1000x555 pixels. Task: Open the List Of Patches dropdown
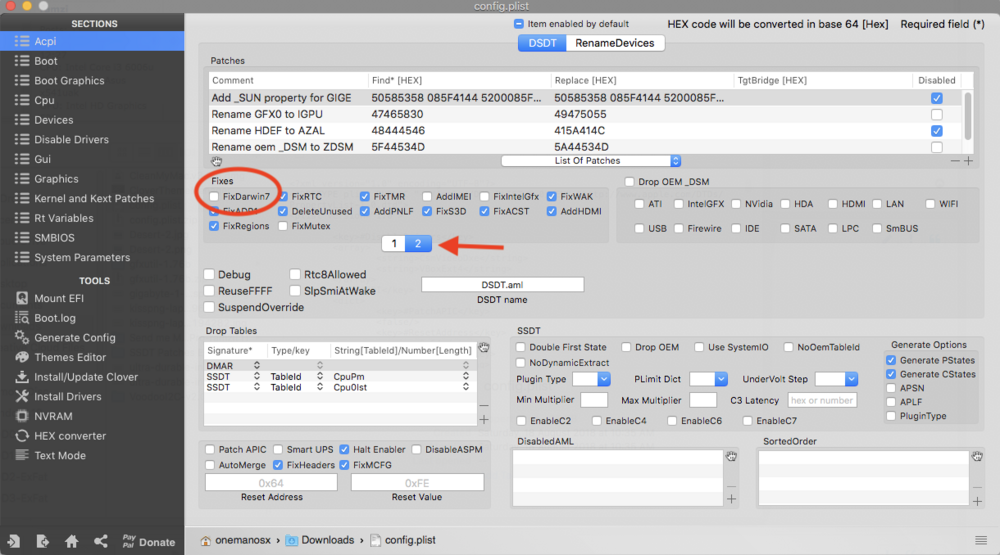590,160
